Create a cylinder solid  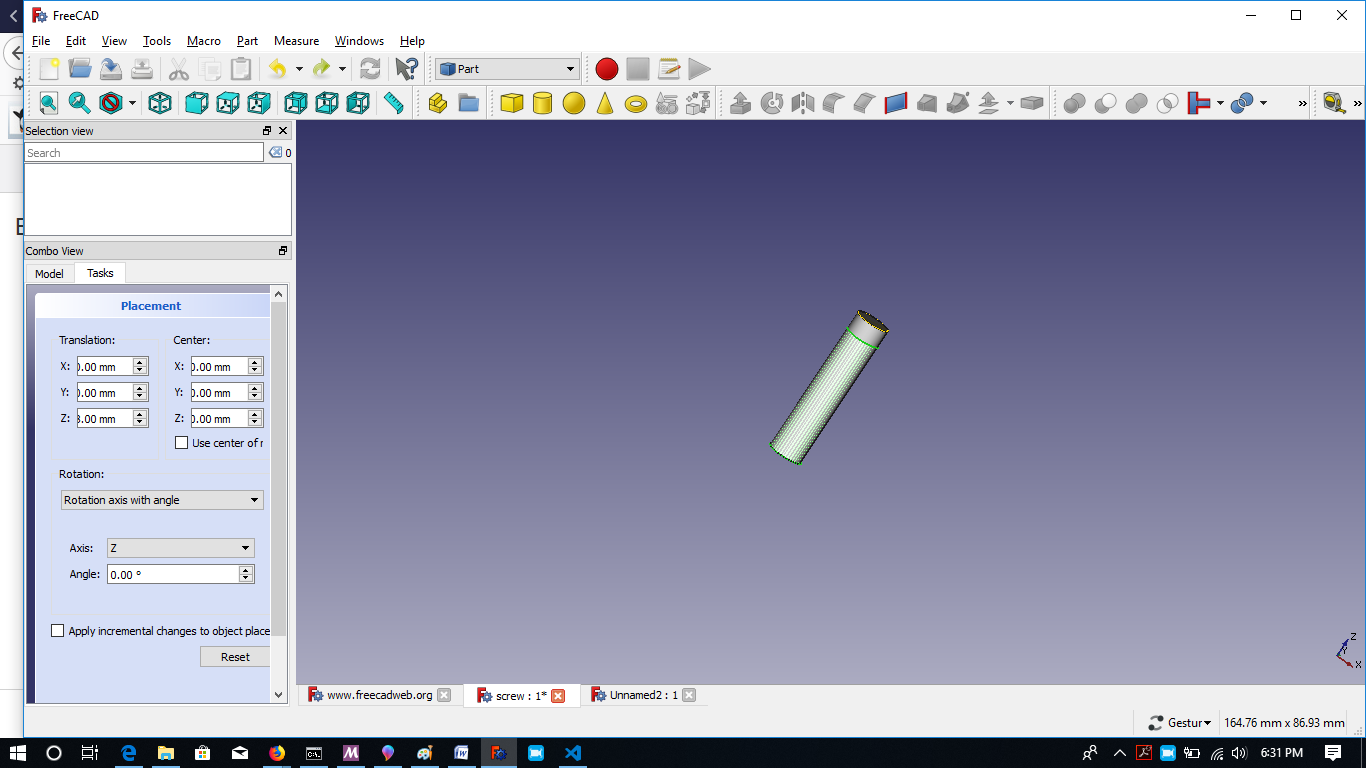(x=543, y=103)
